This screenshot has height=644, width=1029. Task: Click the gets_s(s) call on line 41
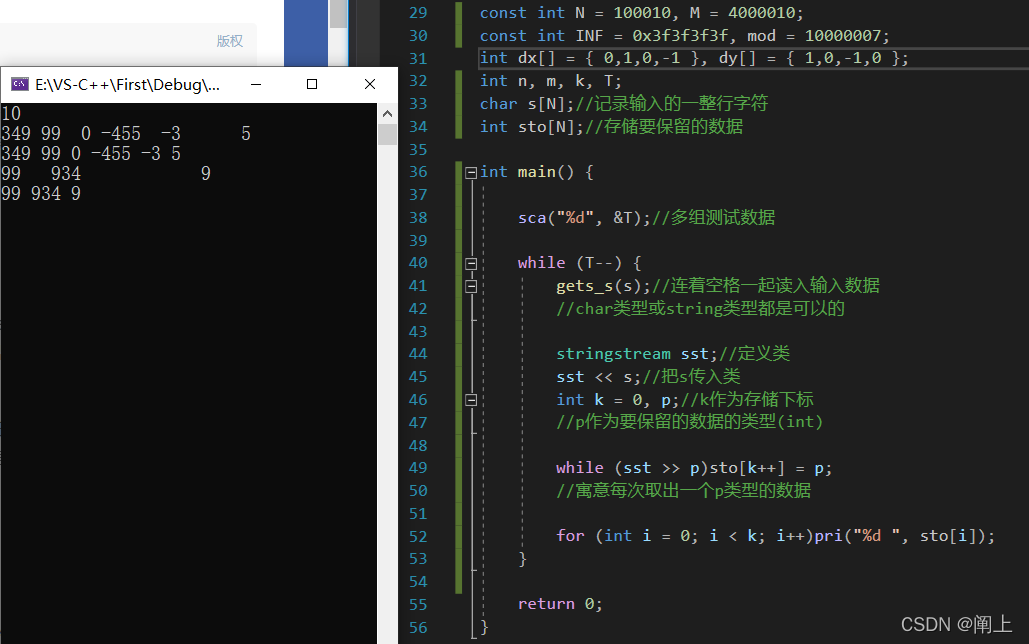tap(603, 286)
